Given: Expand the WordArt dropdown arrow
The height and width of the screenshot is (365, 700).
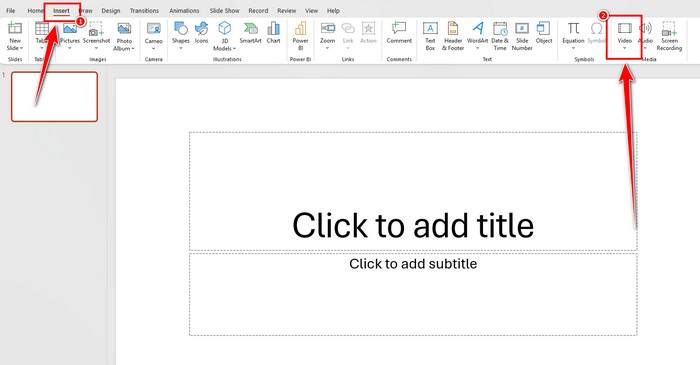Looking at the screenshot, I should (477, 48).
